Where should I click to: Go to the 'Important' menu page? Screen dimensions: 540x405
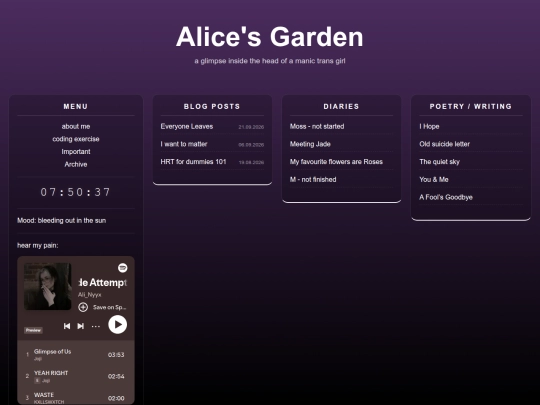pos(76,152)
